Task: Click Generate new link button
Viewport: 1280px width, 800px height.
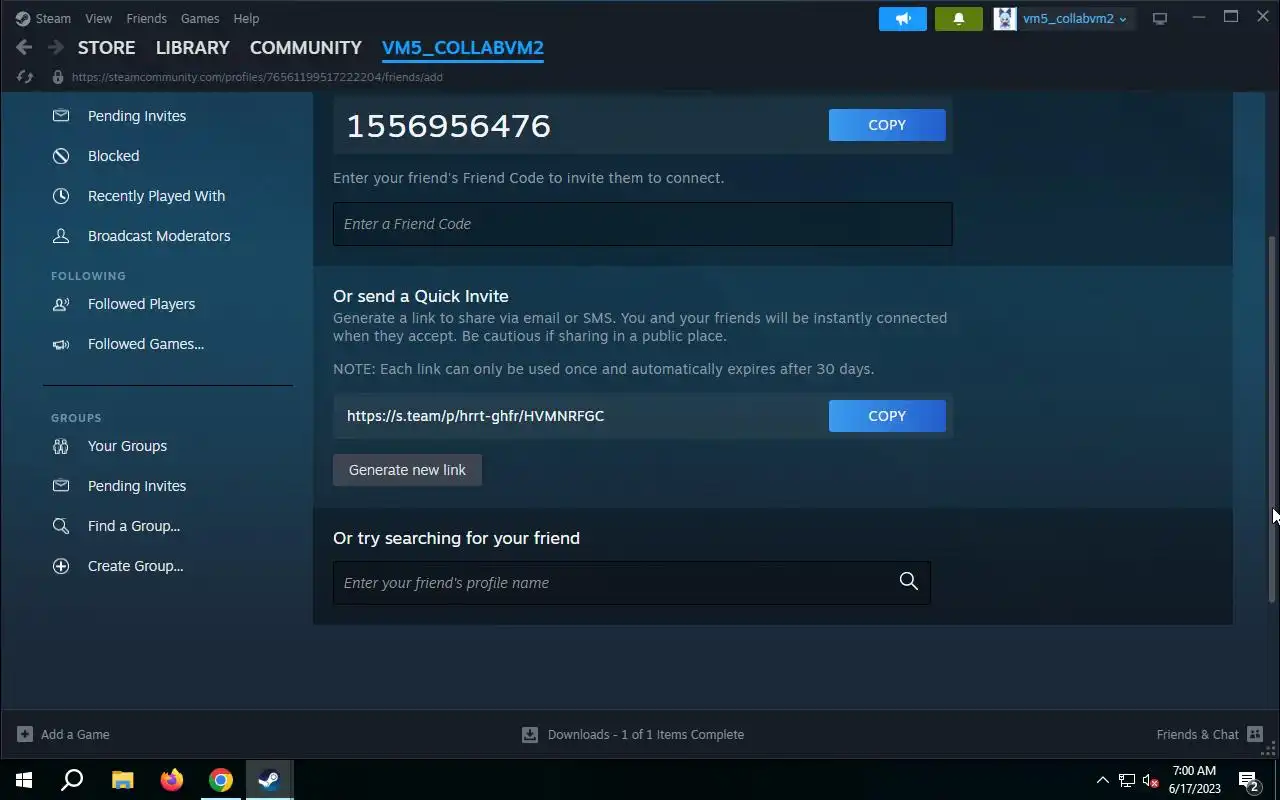Action: [407, 470]
